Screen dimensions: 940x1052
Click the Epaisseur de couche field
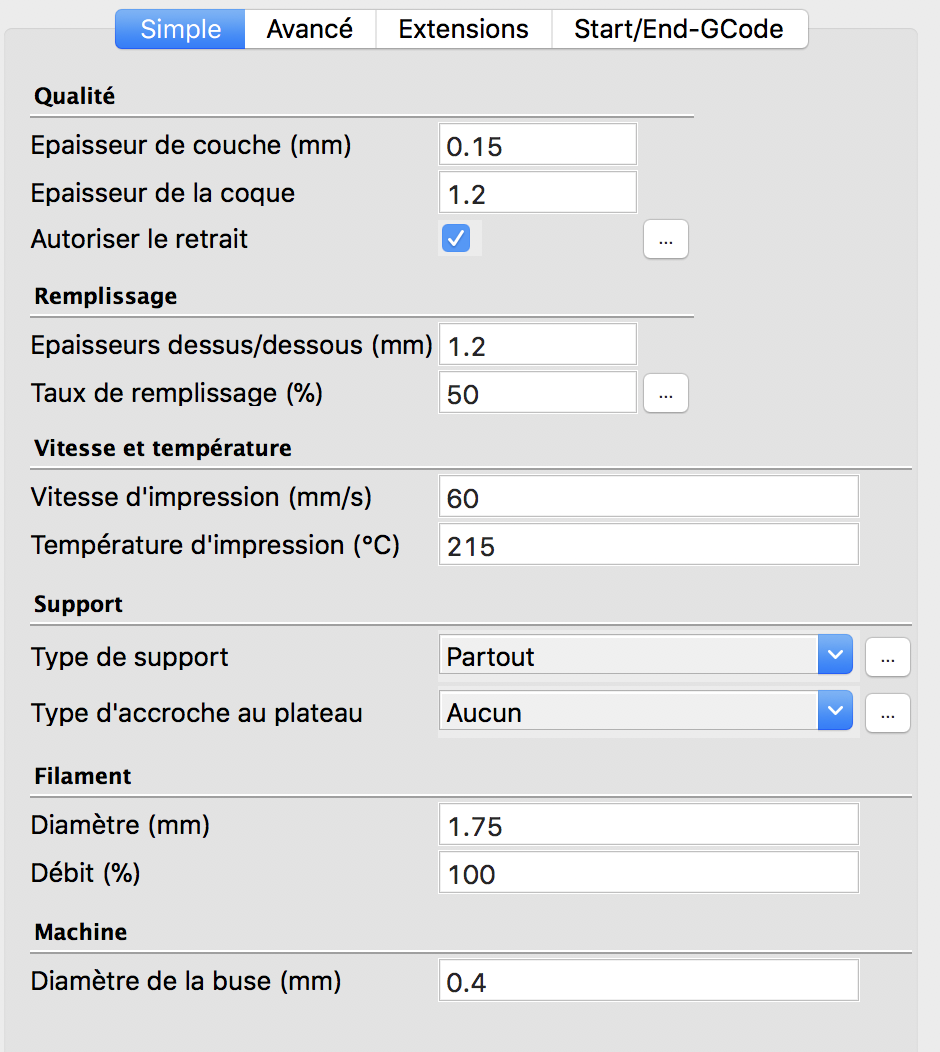[537, 144]
